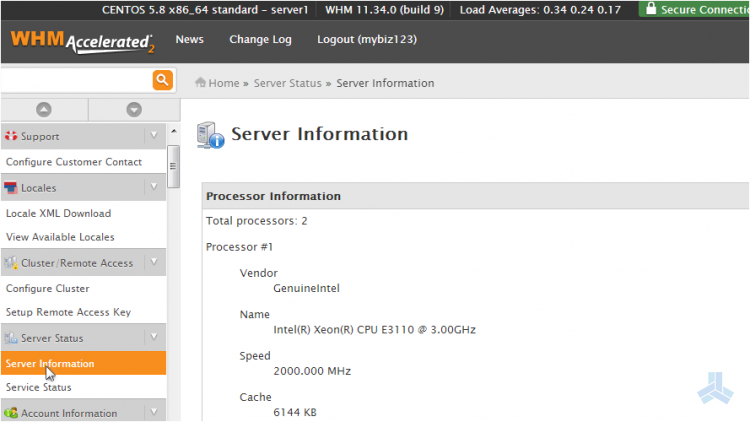Click the 'Processor #1' label
750x422 pixels.
coord(239,247)
